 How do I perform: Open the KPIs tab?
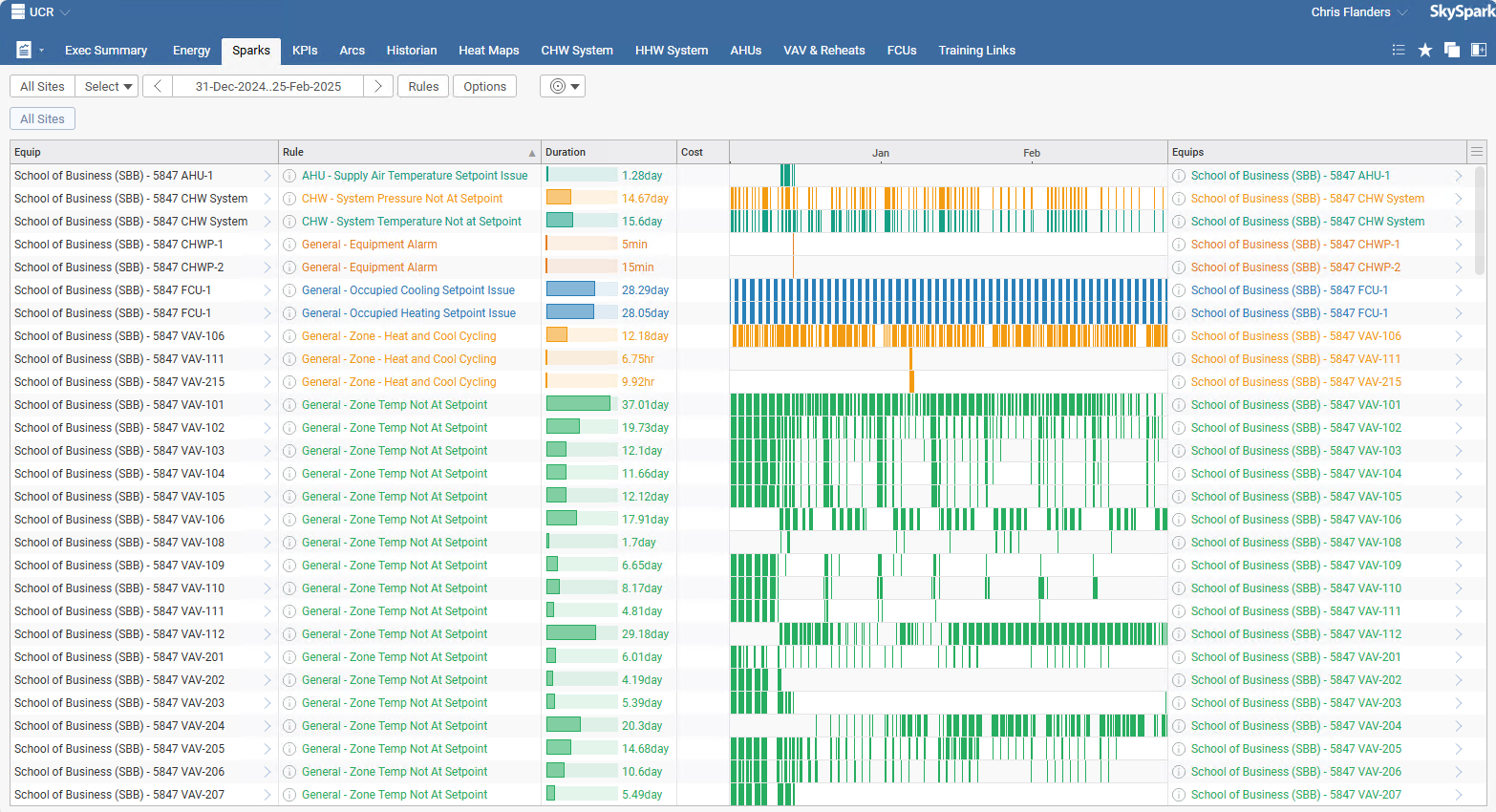pyautogui.click(x=305, y=50)
